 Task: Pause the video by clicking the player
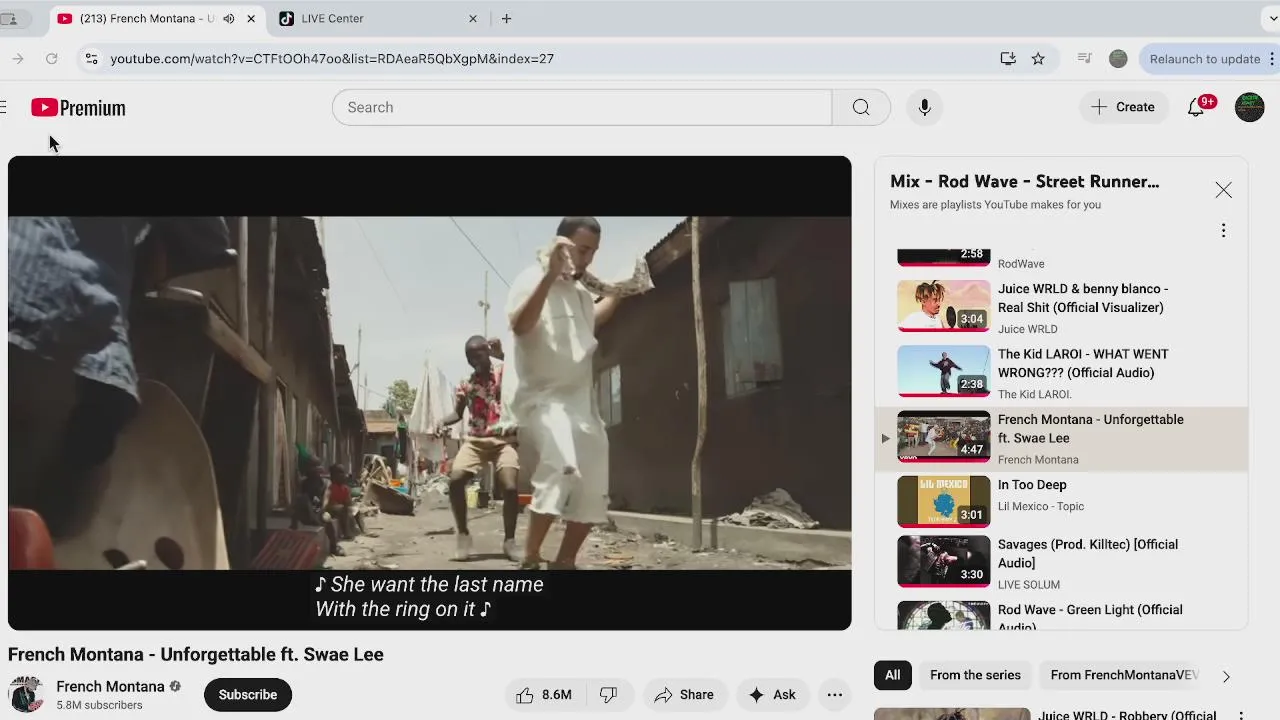[430, 393]
